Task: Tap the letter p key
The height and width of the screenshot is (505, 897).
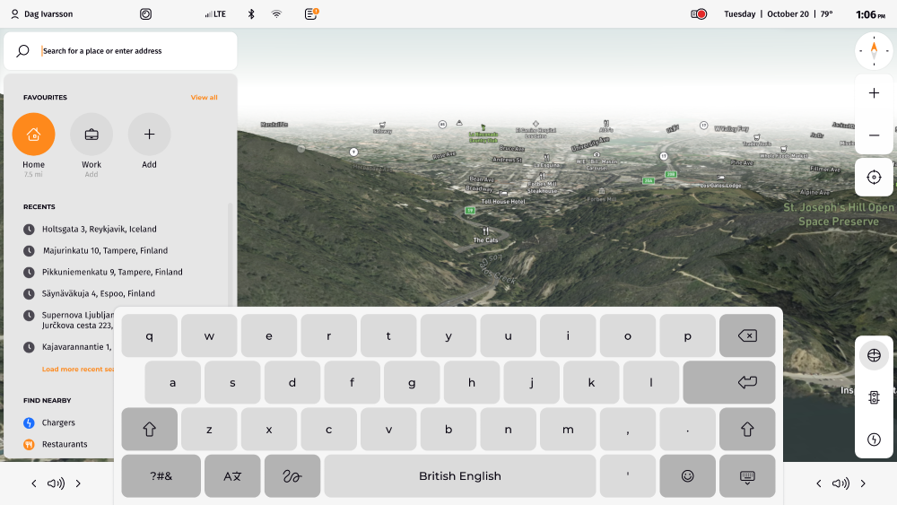Action: (x=688, y=336)
